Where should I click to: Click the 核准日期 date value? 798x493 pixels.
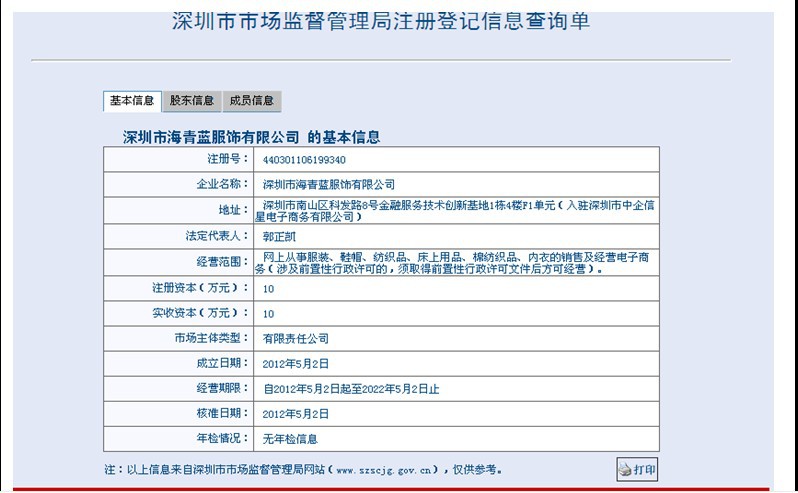pyautogui.click(x=295, y=413)
